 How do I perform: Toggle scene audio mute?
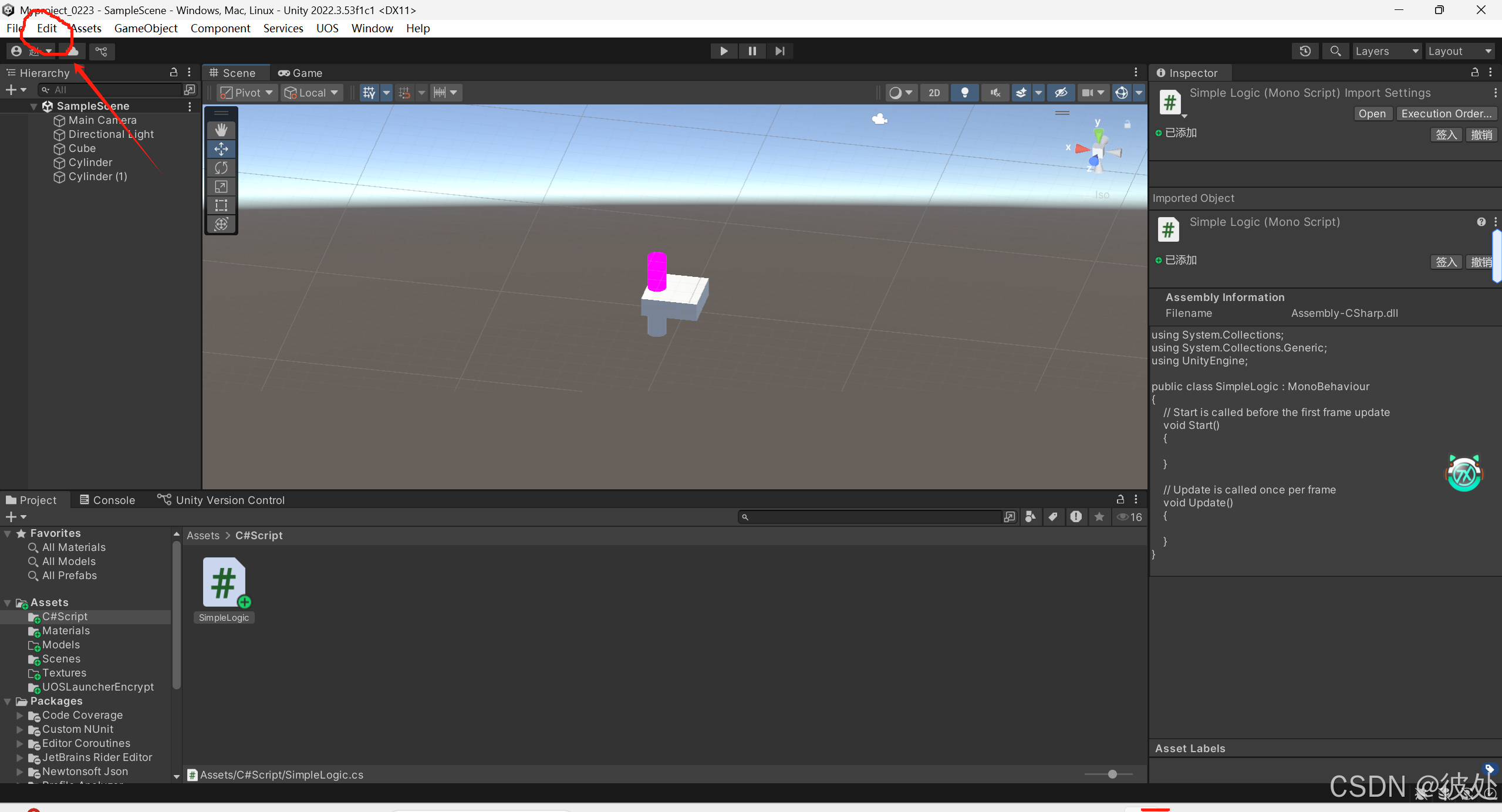point(995,93)
